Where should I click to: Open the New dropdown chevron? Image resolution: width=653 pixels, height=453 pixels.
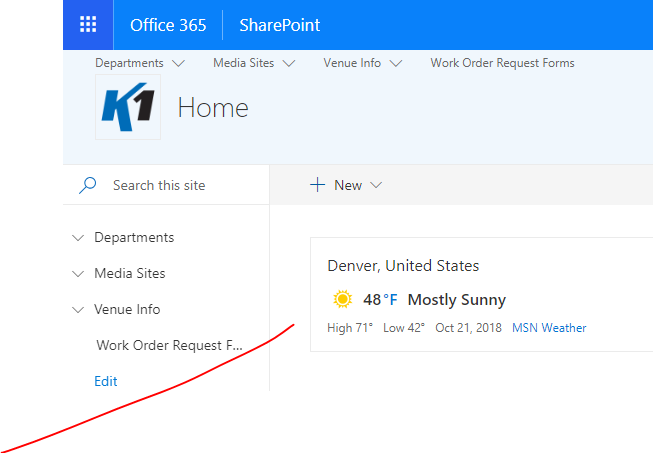376,185
